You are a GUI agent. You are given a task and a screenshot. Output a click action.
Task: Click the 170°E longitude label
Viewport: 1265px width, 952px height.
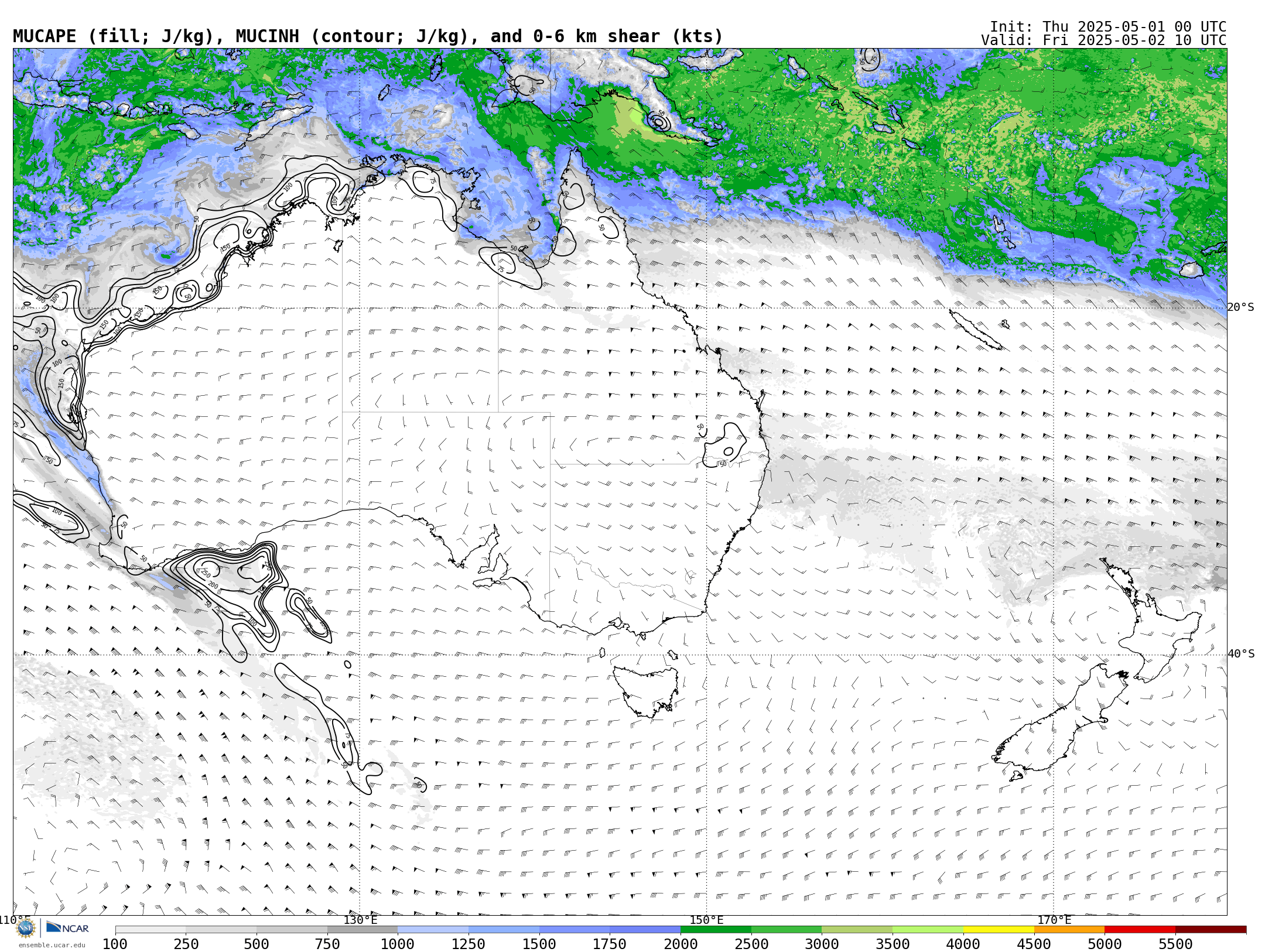[x=1054, y=920]
